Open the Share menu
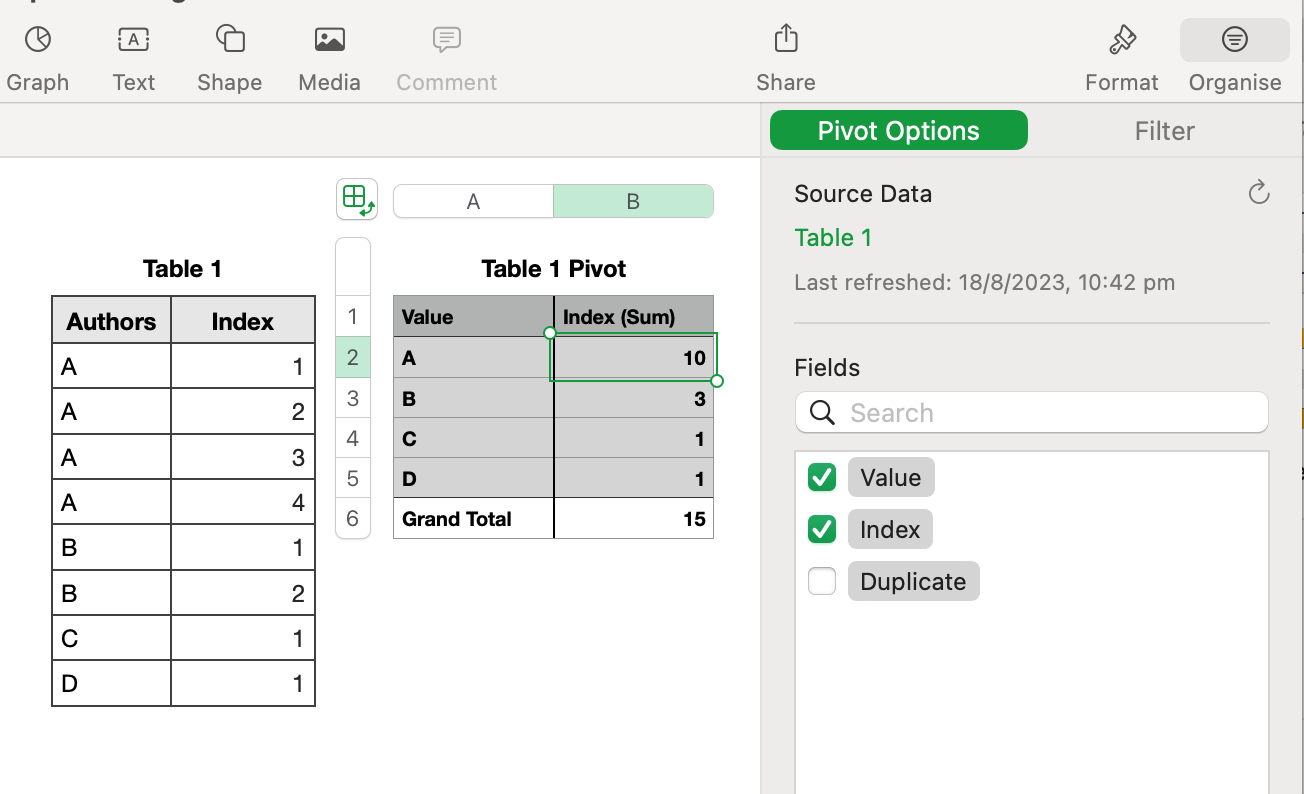Screen dimensions: 1304x794 [785, 55]
